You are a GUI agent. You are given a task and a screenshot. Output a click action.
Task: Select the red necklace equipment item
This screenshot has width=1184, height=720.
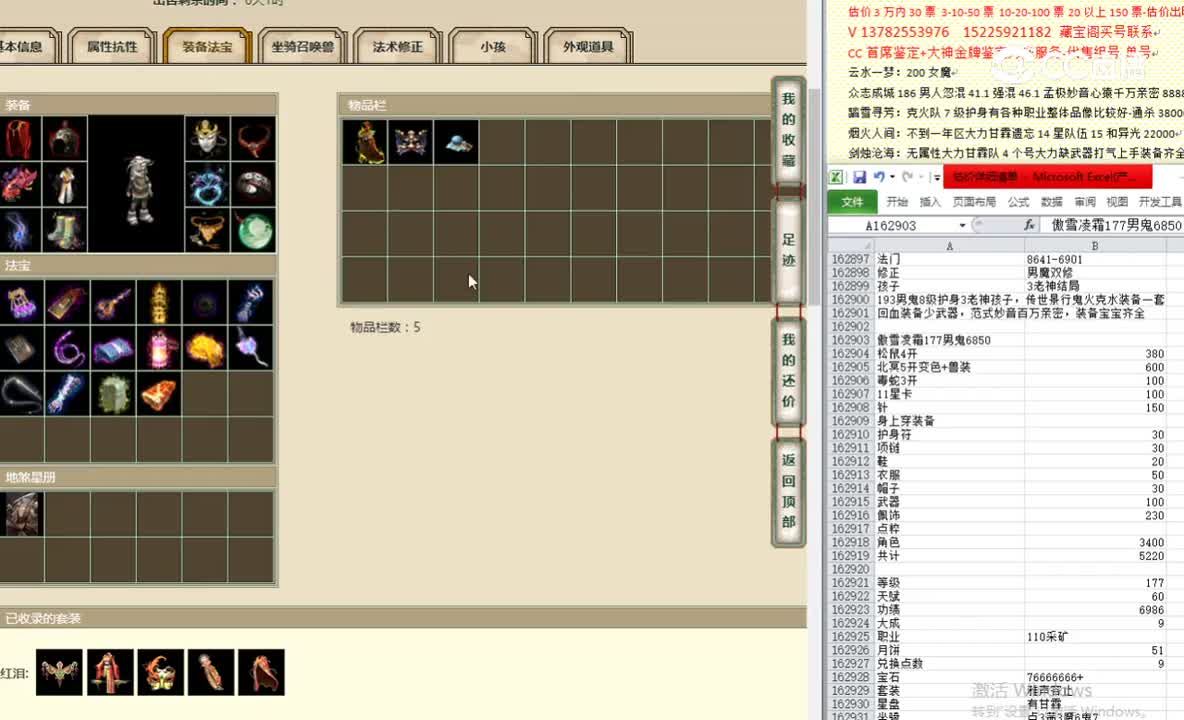click(253, 139)
